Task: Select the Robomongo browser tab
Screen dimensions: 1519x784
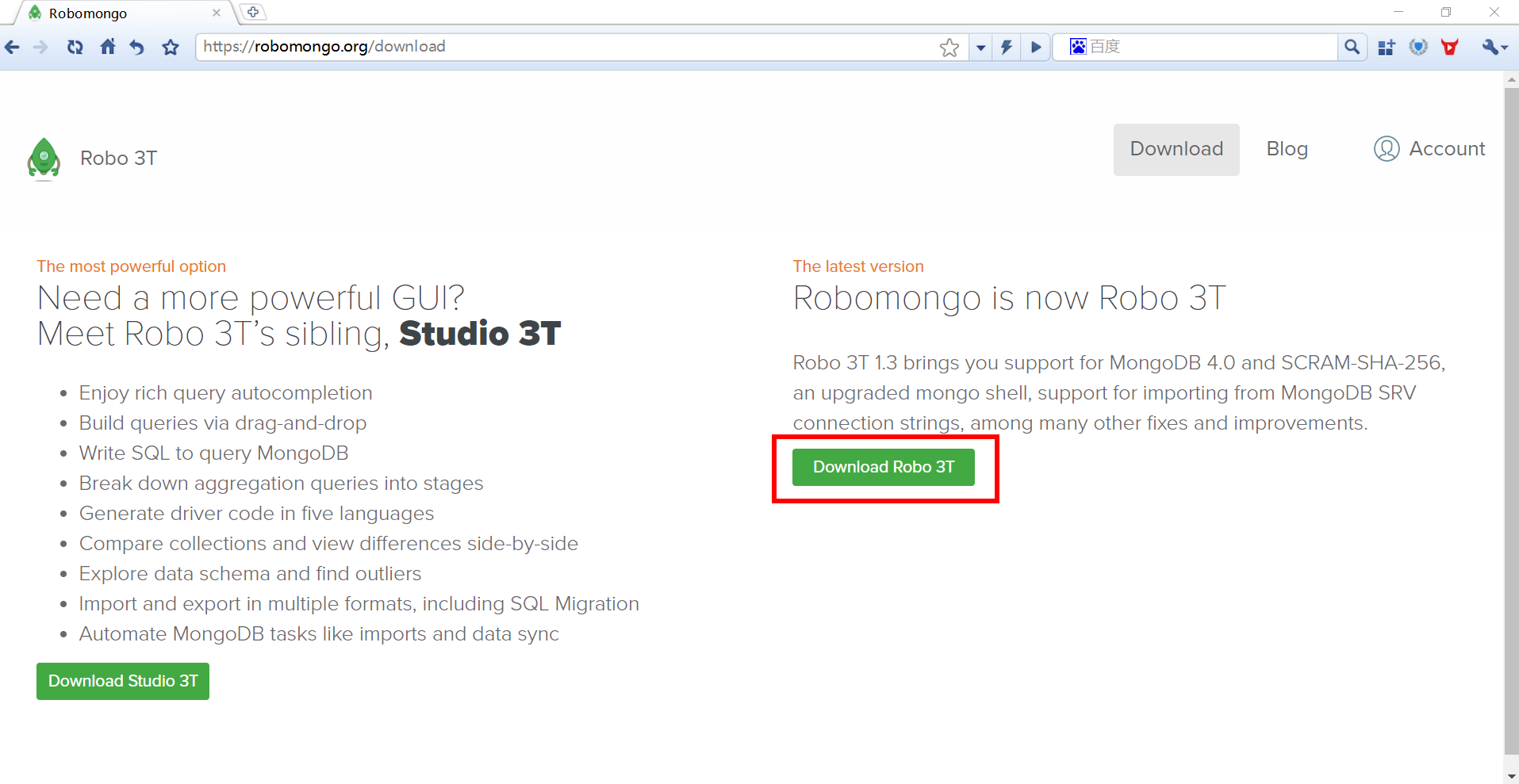Action: 123,13
